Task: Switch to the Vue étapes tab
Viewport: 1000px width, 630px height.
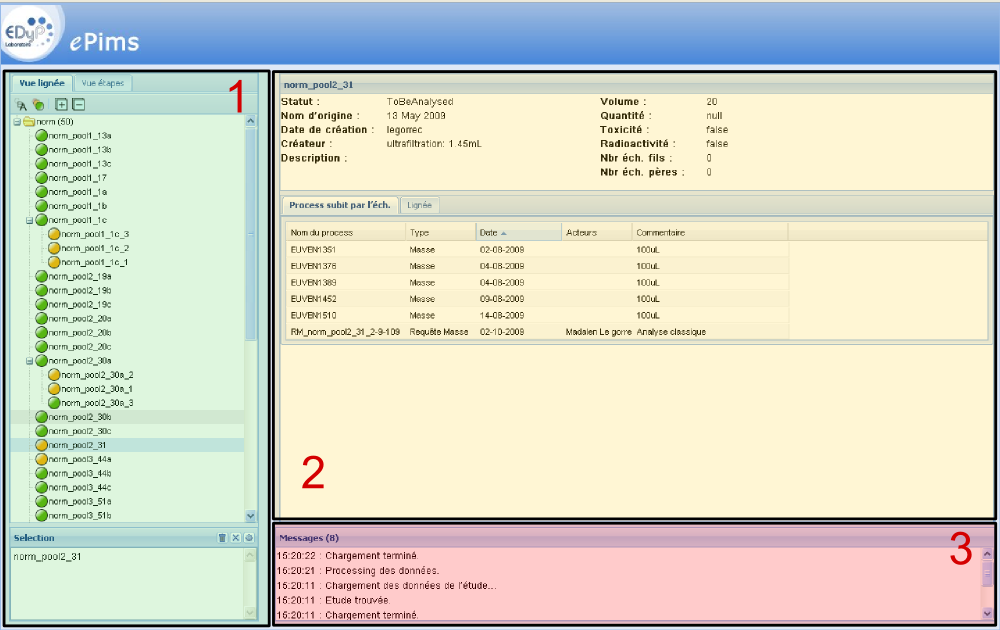Action: [x=102, y=83]
